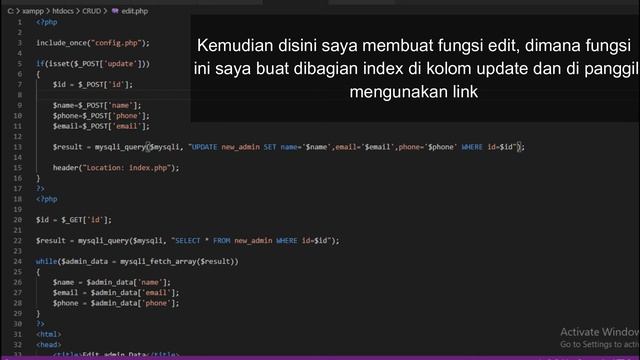The image size is (640, 360).
Task: Click the closing ?> tag on line 17
Action: click(x=40, y=189)
